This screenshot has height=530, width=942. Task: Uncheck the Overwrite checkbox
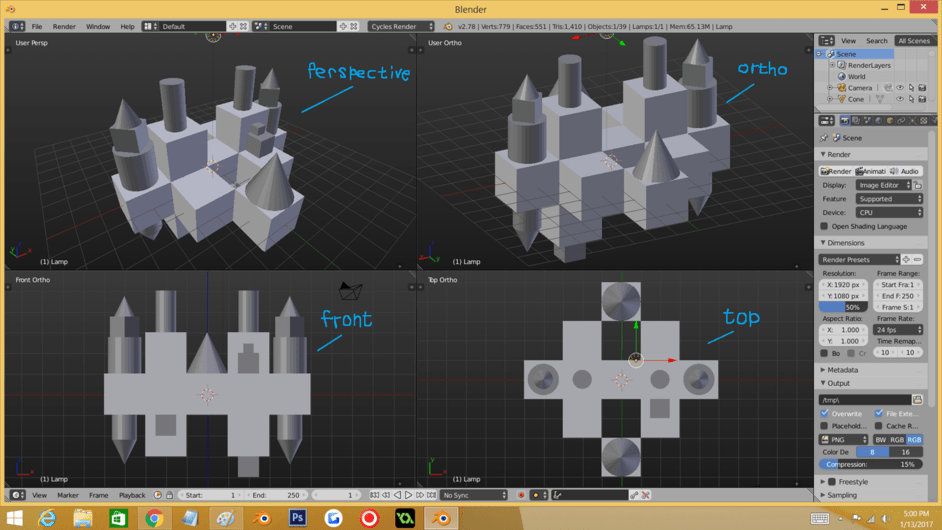click(x=825, y=413)
